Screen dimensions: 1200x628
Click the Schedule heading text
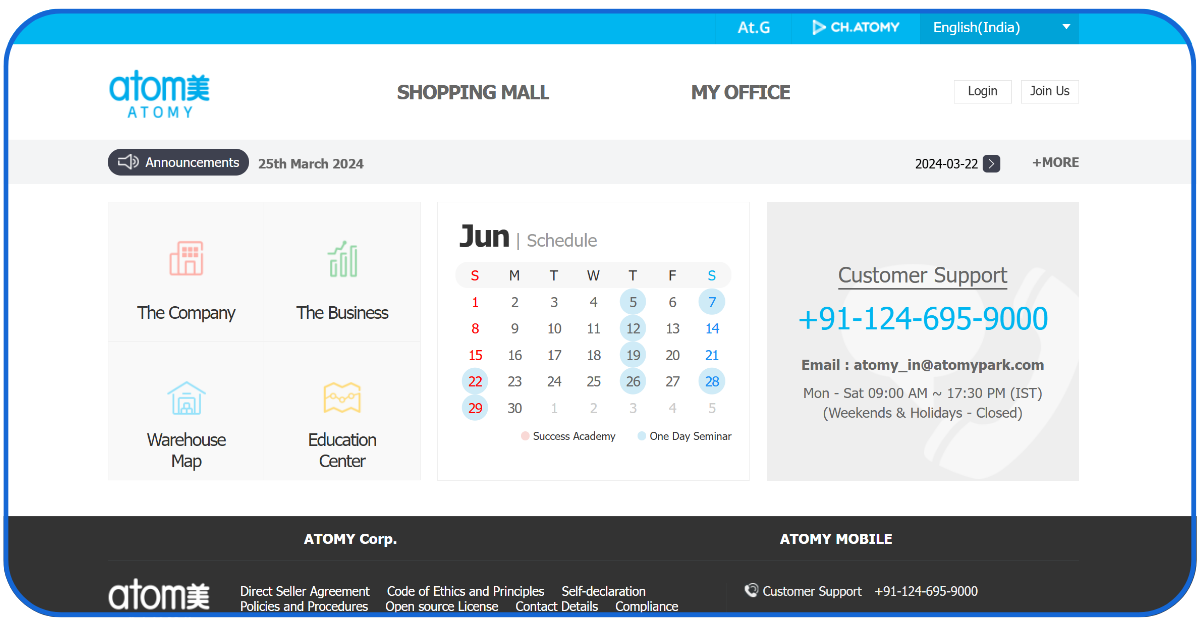point(562,241)
